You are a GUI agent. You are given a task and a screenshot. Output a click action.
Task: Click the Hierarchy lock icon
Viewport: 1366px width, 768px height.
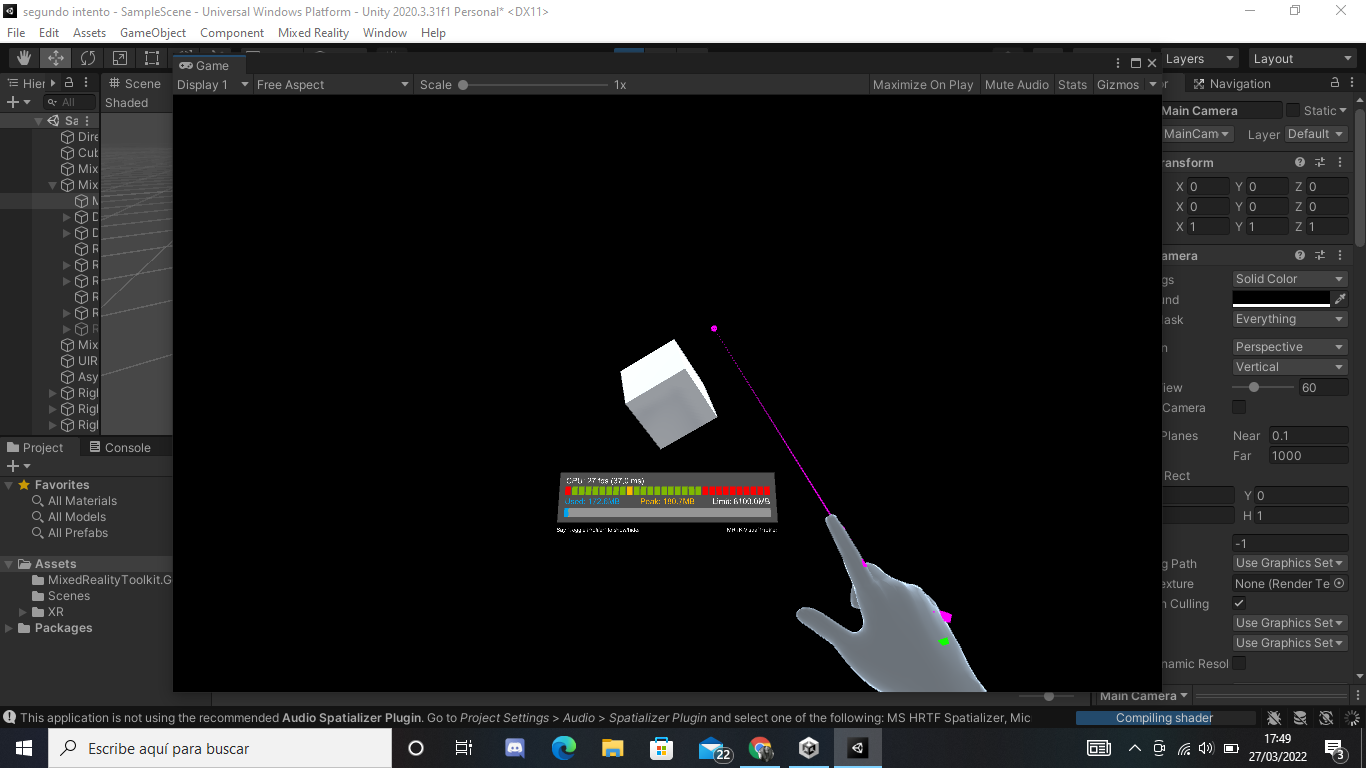(x=70, y=83)
